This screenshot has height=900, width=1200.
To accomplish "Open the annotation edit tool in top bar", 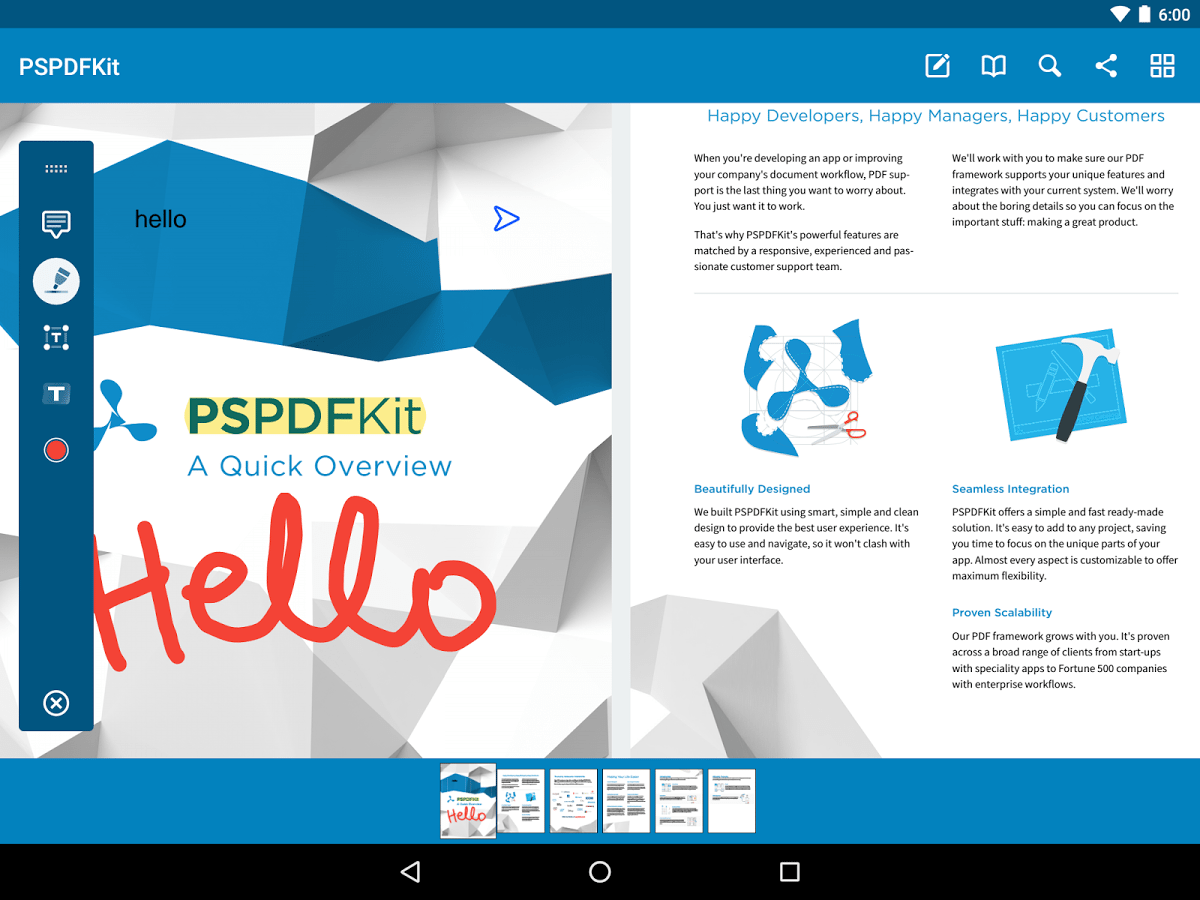I will [937, 66].
